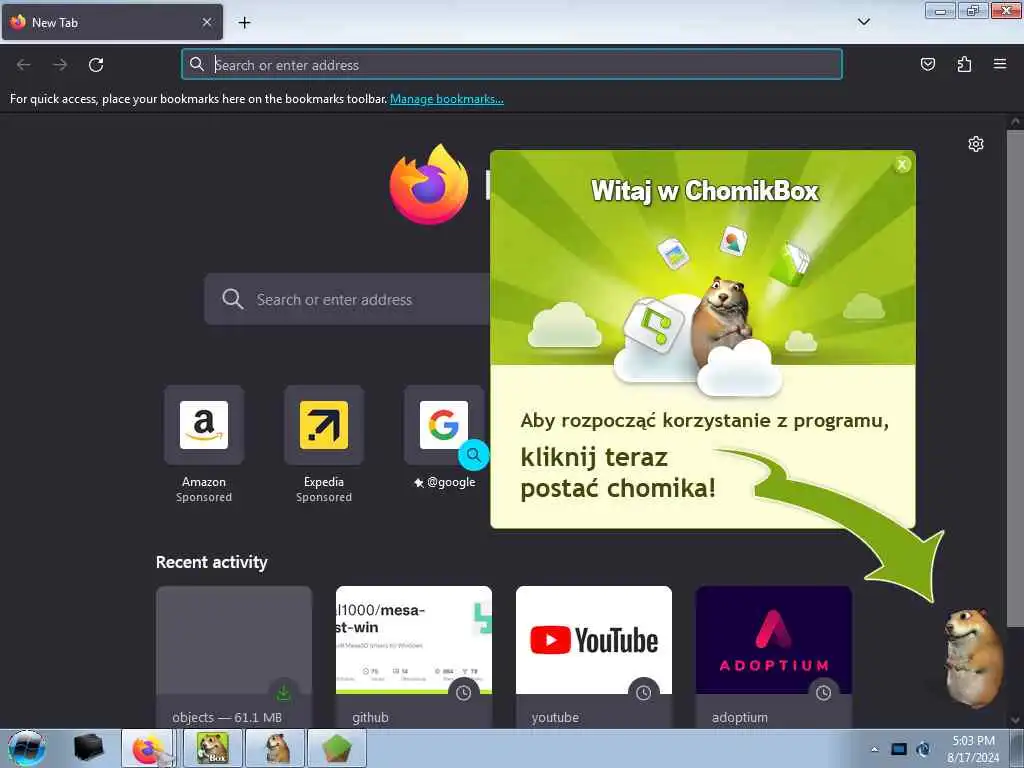
Task: Click the hamster character on the desktop
Action: [x=974, y=658]
